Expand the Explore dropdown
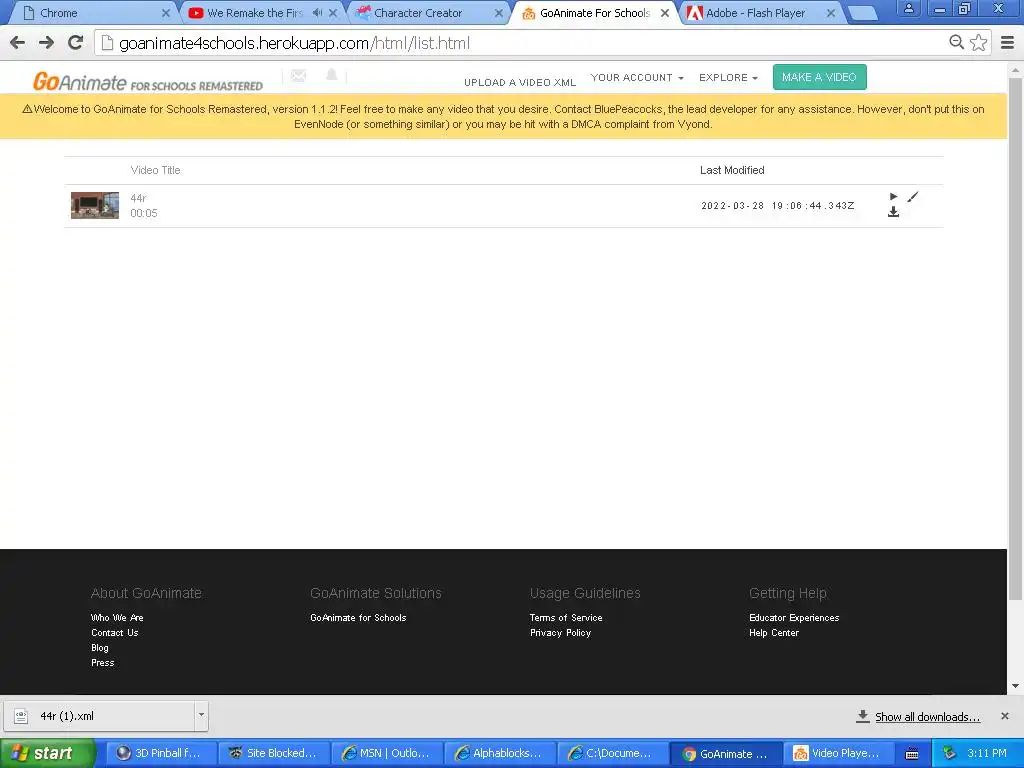 [728, 77]
